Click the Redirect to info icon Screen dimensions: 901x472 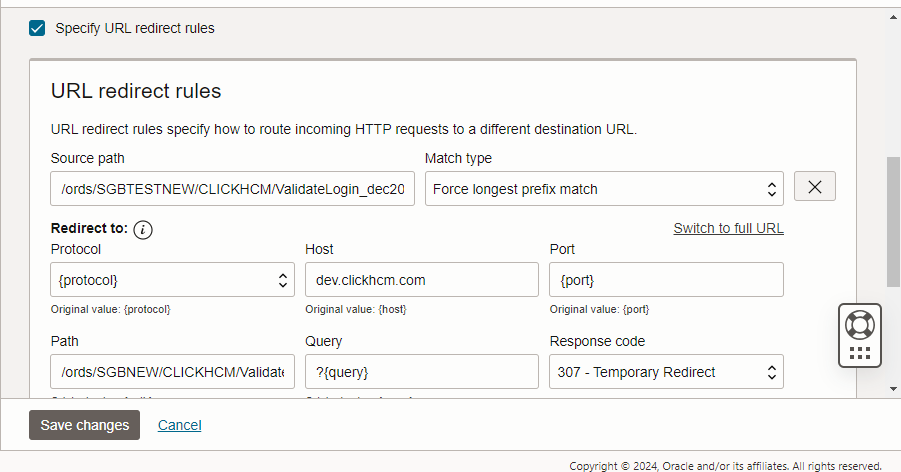[x=143, y=230]
